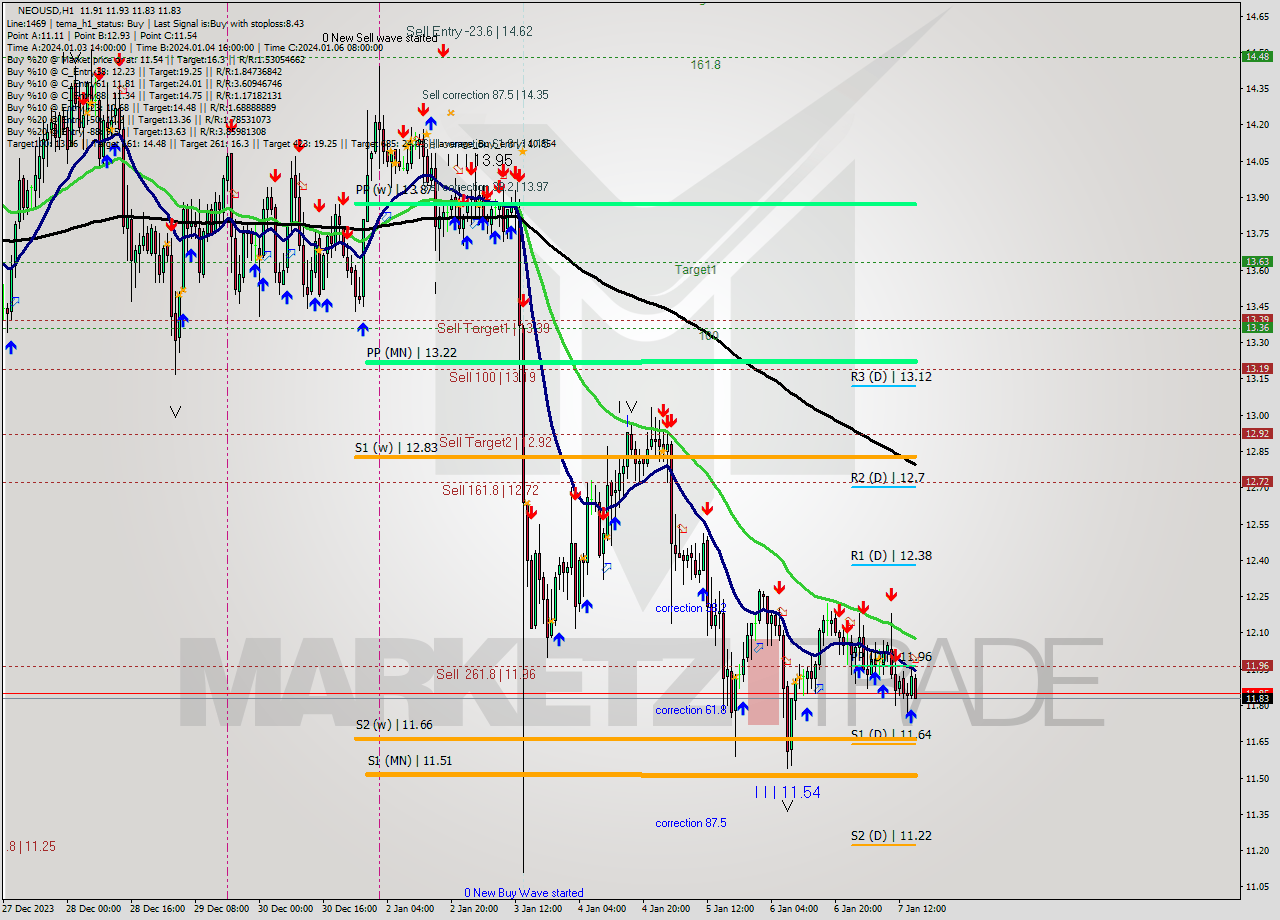Select the 'R1 (D) | 12.38' resistance label
The image size is (1280, 920).
click(892, 555)
